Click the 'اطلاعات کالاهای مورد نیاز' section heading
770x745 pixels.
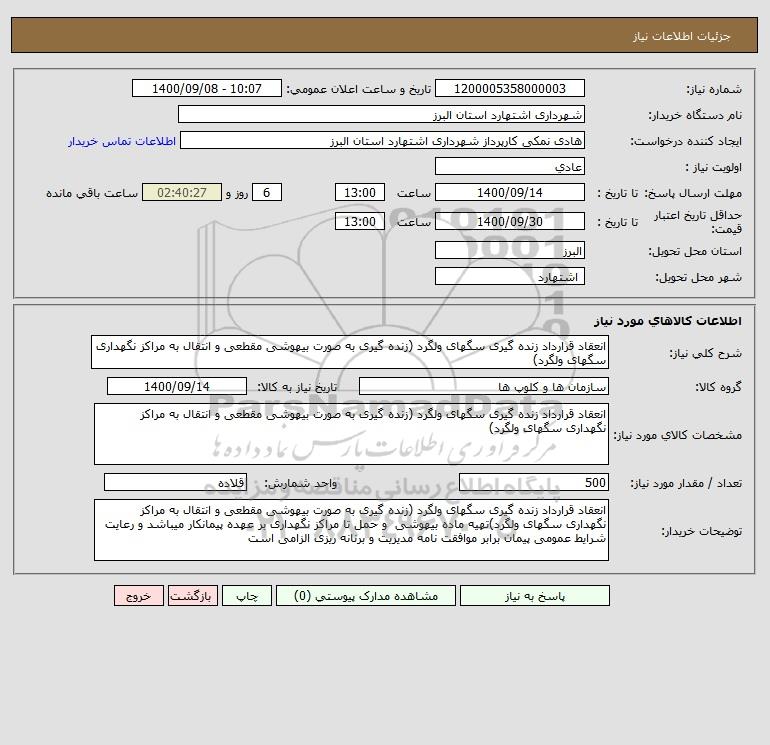coord(668,321)
